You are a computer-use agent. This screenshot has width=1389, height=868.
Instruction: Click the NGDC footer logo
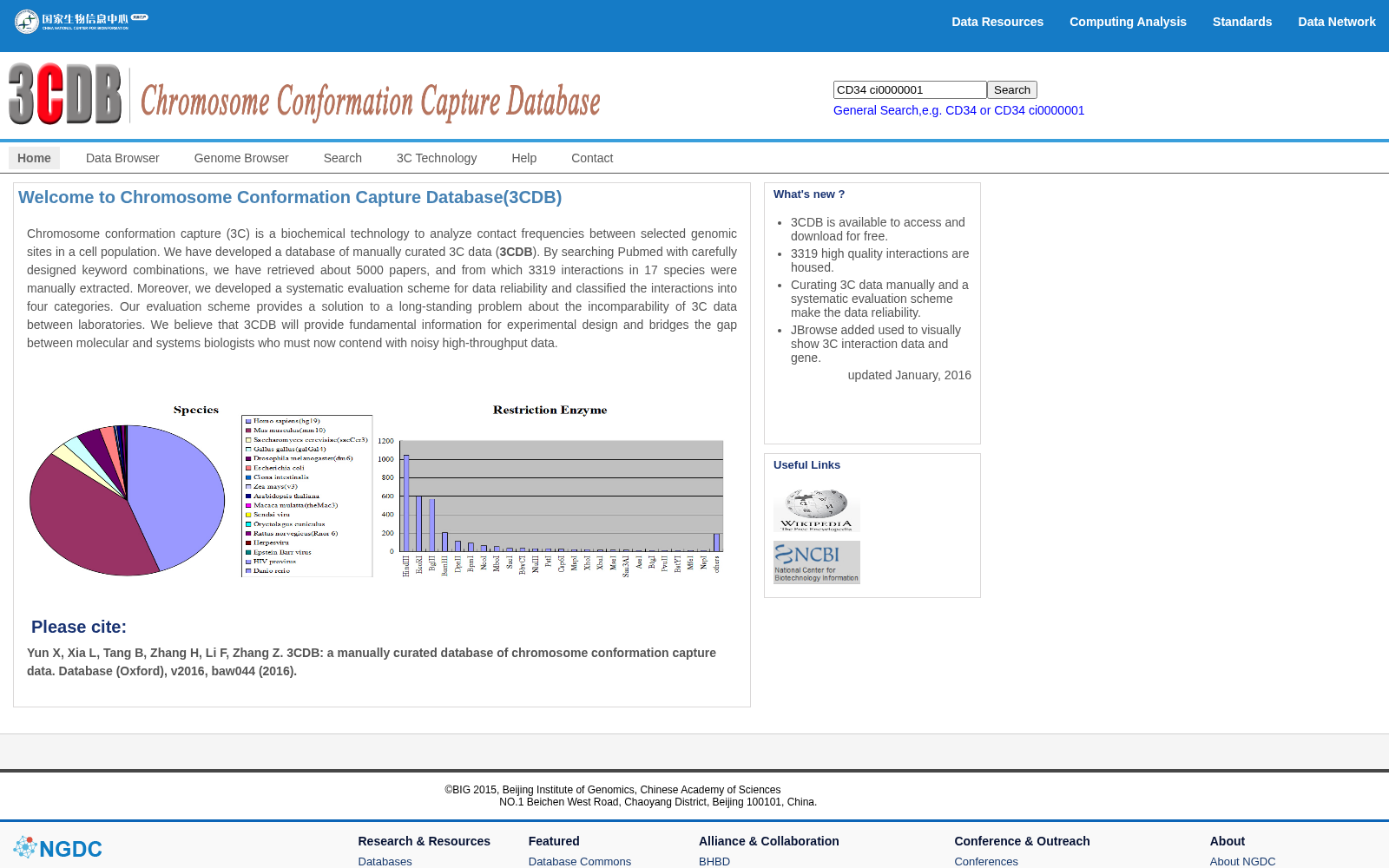click(58, 848)
